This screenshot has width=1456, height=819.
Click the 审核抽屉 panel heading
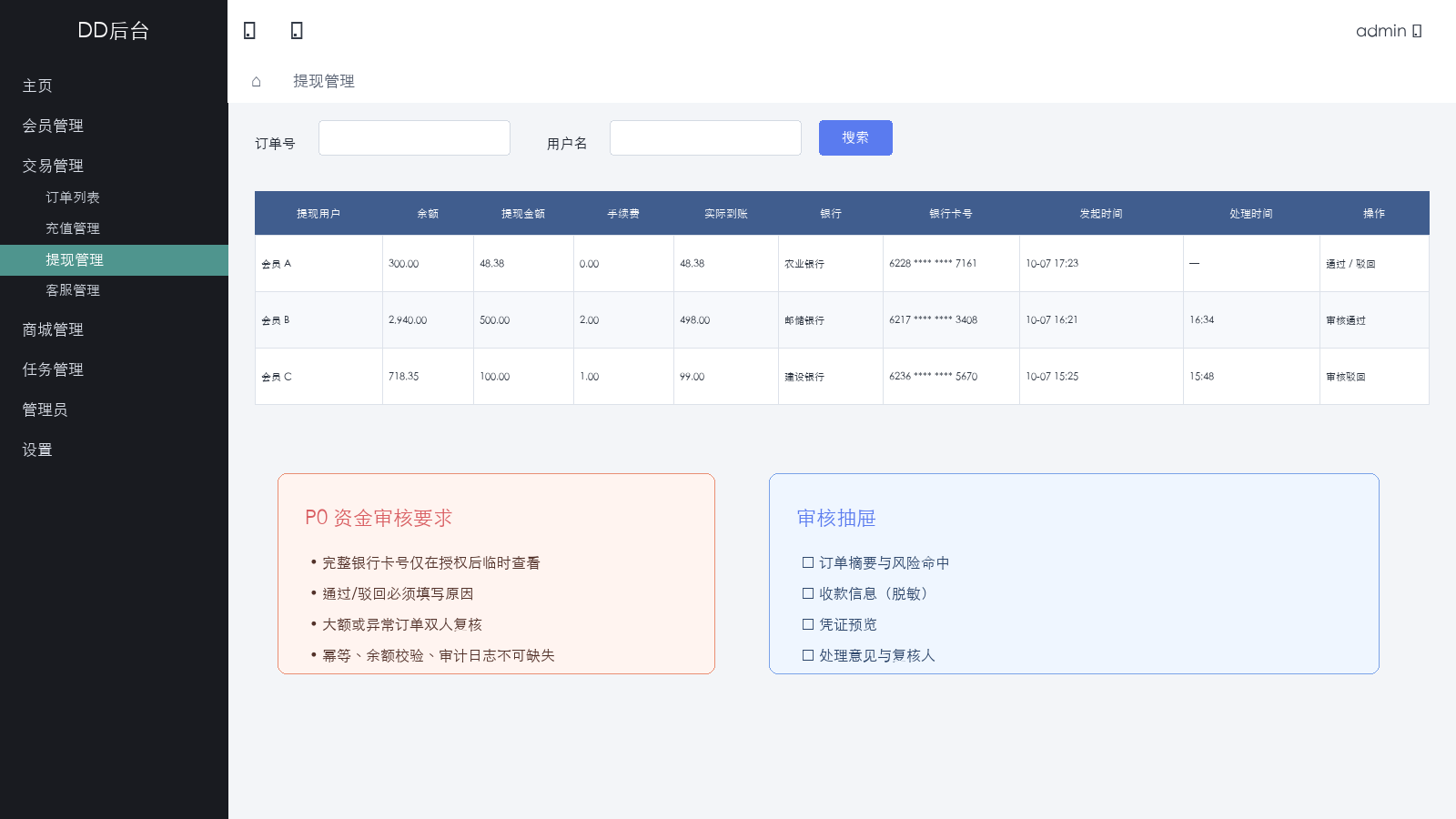click(x=836, y=518)
